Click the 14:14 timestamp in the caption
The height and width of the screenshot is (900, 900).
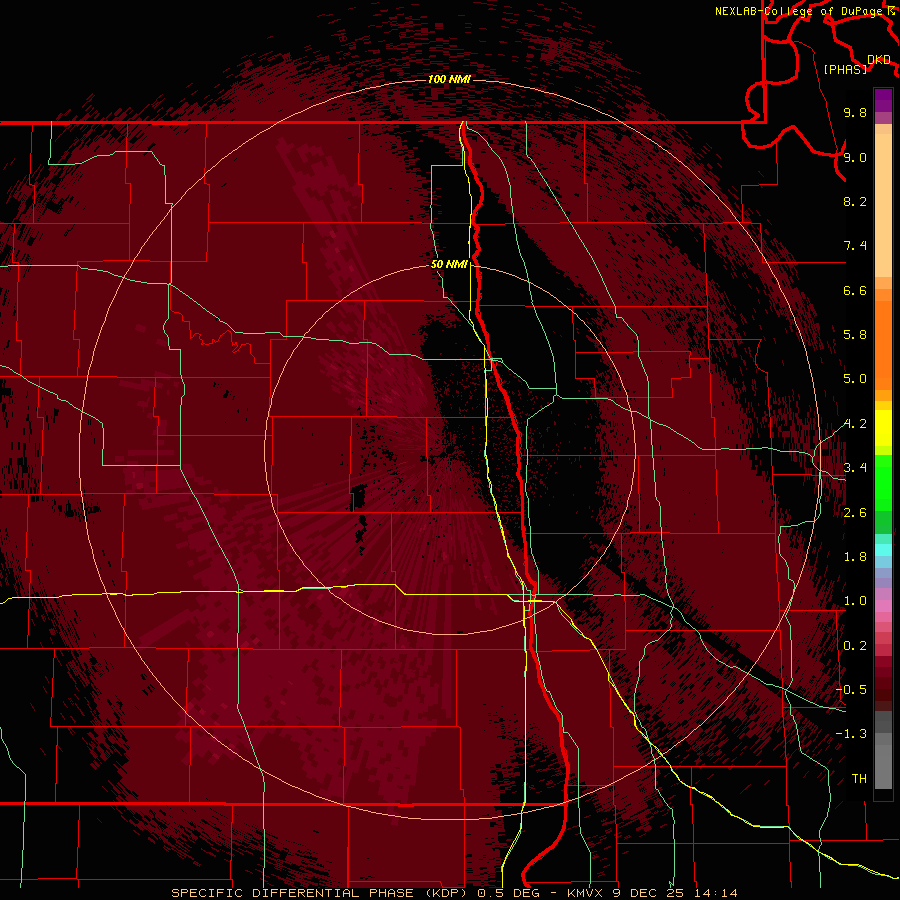coord(714,893)
